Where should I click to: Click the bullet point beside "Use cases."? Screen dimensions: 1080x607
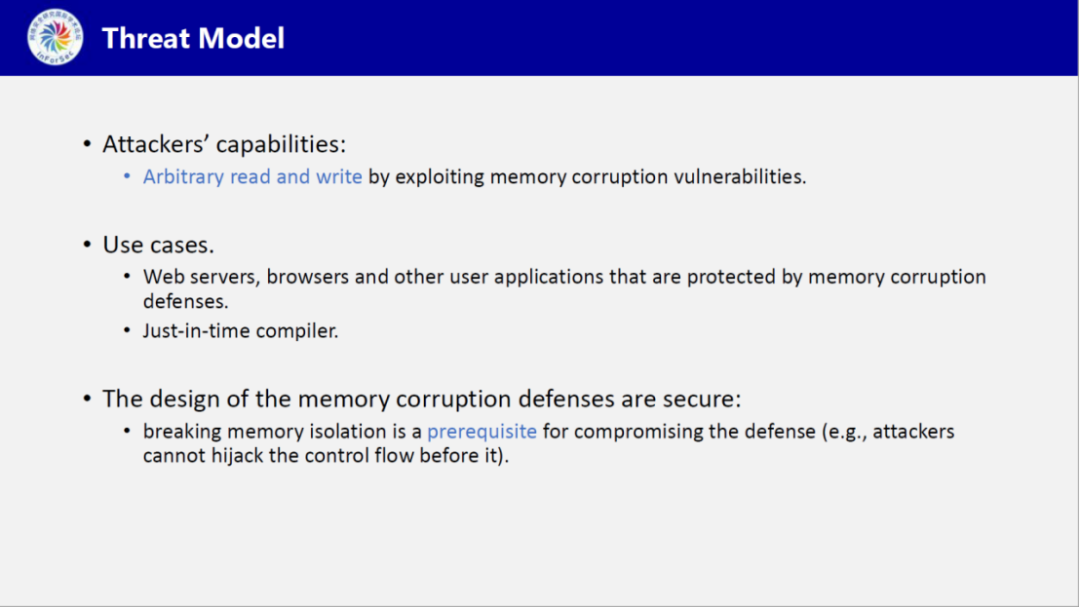click(88, 245)
